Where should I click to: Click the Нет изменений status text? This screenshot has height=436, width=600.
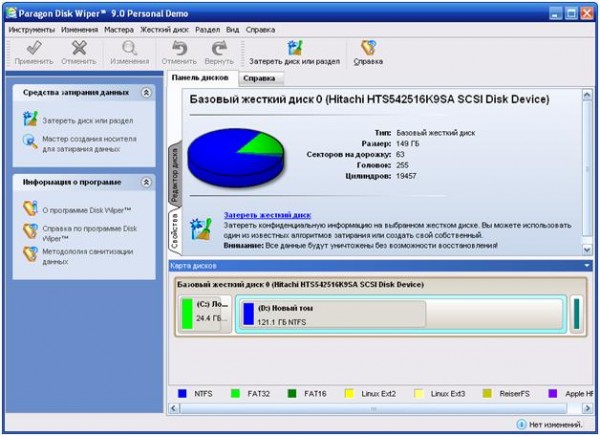pyautogui.click(x=556, y=425)
